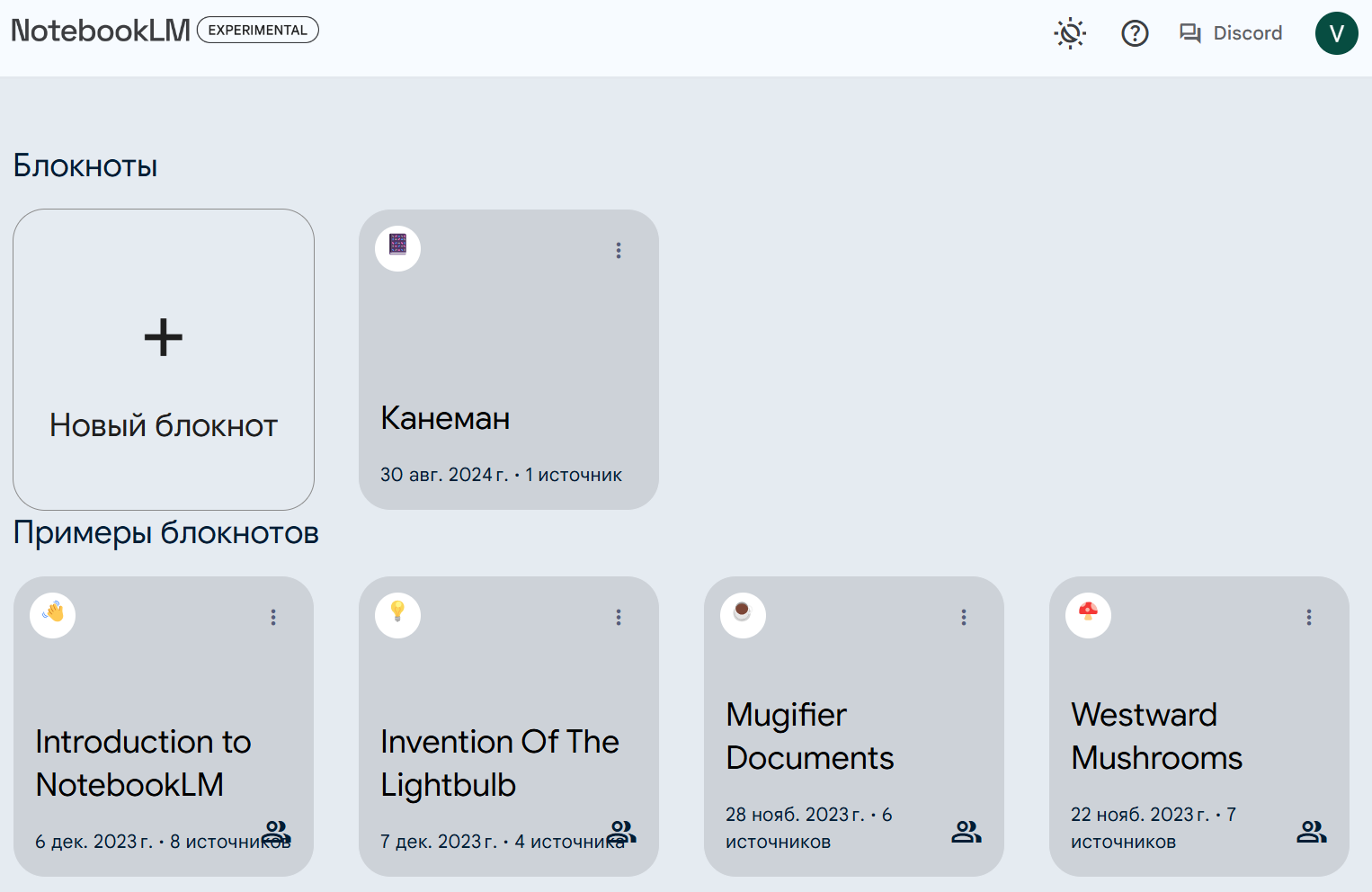The width and height of the screenshot is (1372, 892).
Task: Click the coffee mug emoji icon
Action: [743, 613]
